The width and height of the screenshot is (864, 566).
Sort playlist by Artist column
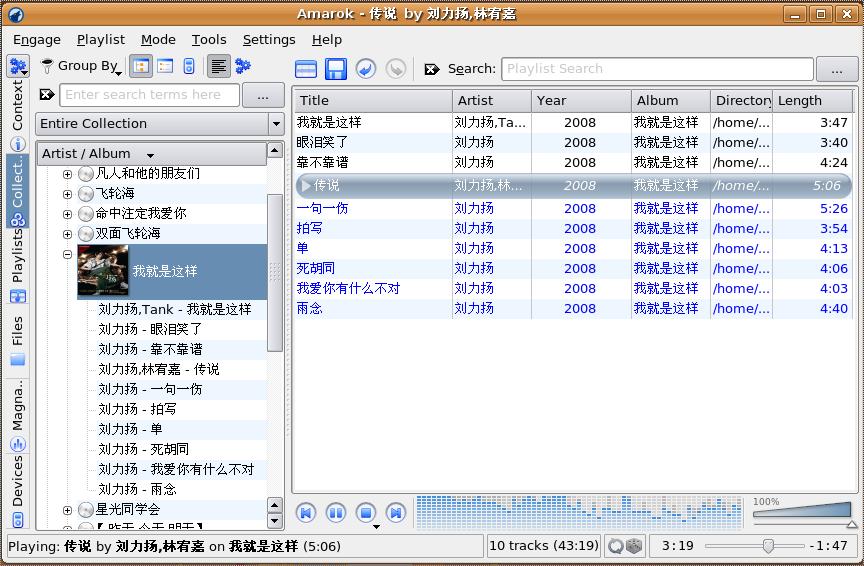point(492,101)
